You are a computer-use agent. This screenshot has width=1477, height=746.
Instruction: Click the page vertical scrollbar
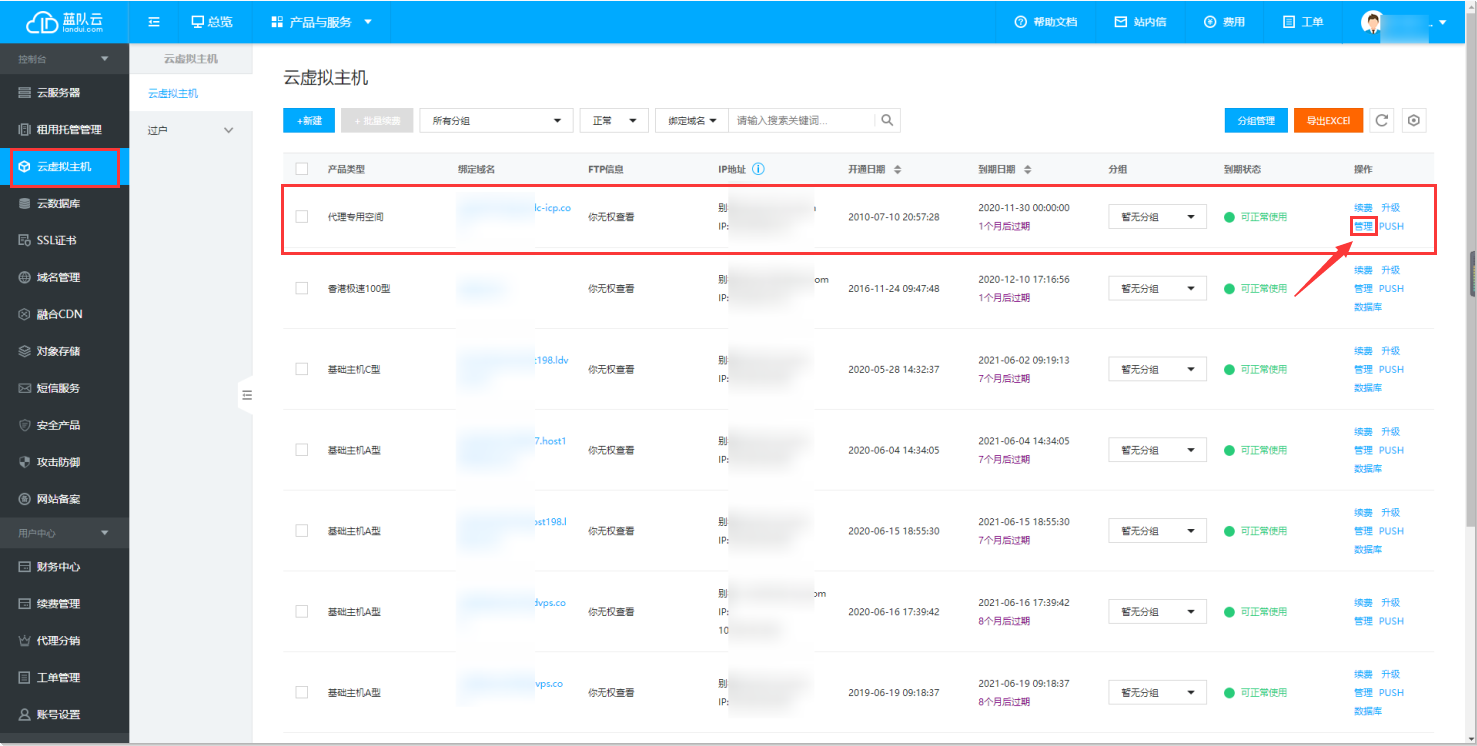pyautogui.click(x=1472, y=270)
